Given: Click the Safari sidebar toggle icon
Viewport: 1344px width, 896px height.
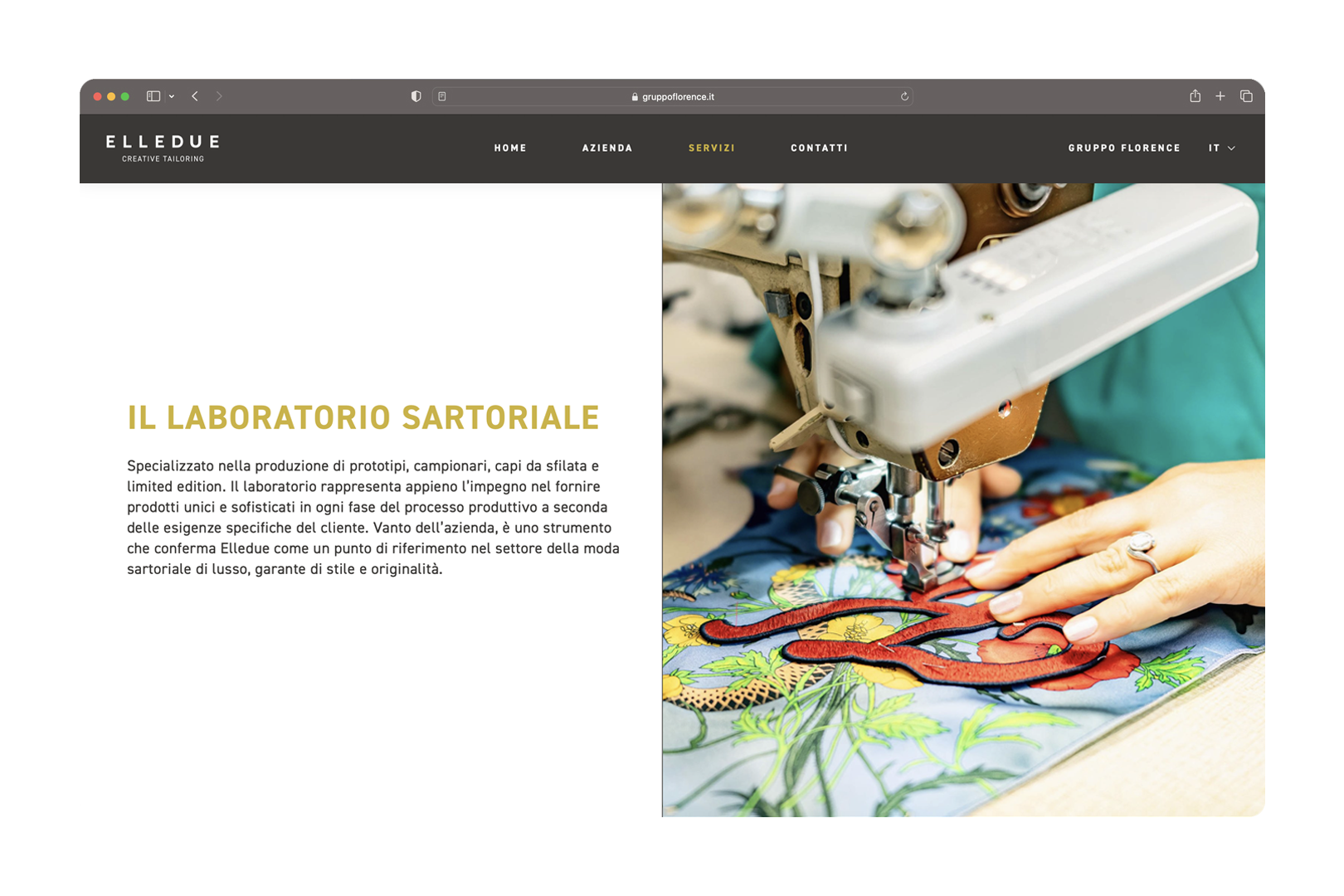Looking at the screenshot, I should (x=153, y=96).
